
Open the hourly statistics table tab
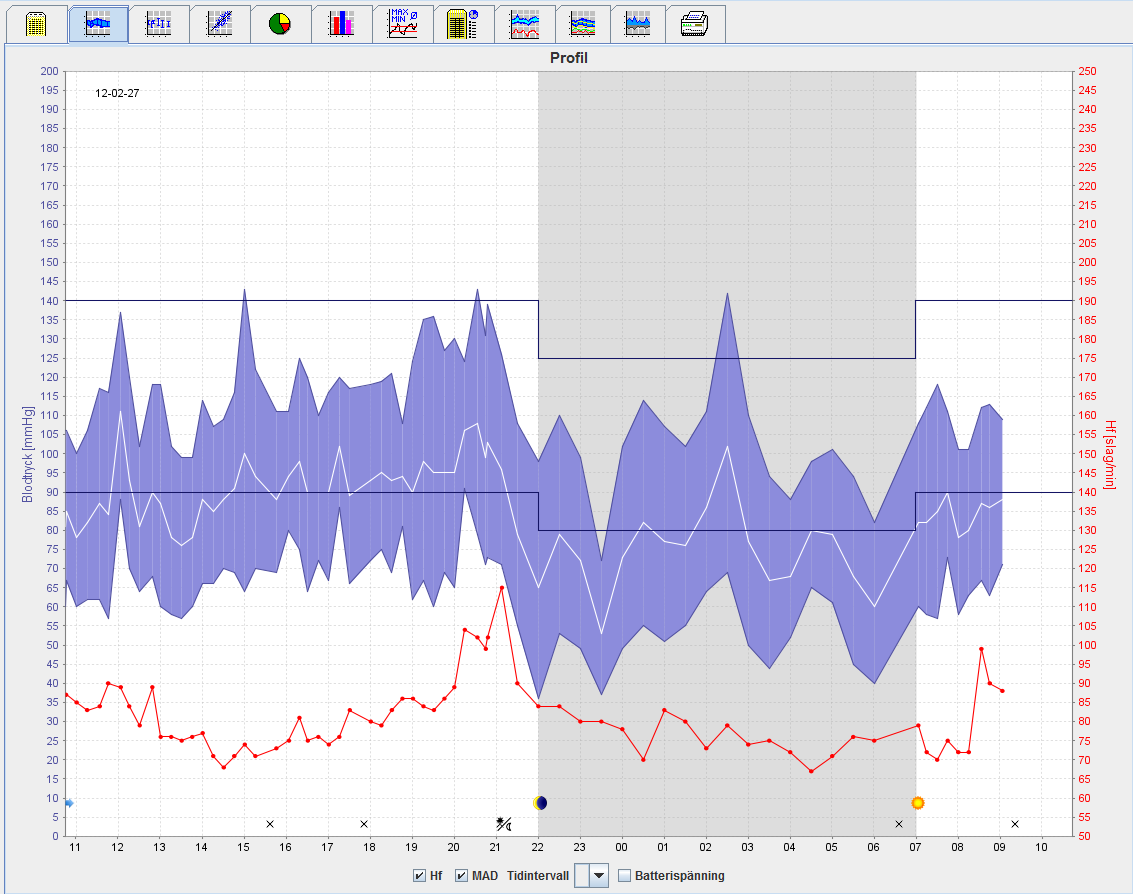[x=463, y=24]
